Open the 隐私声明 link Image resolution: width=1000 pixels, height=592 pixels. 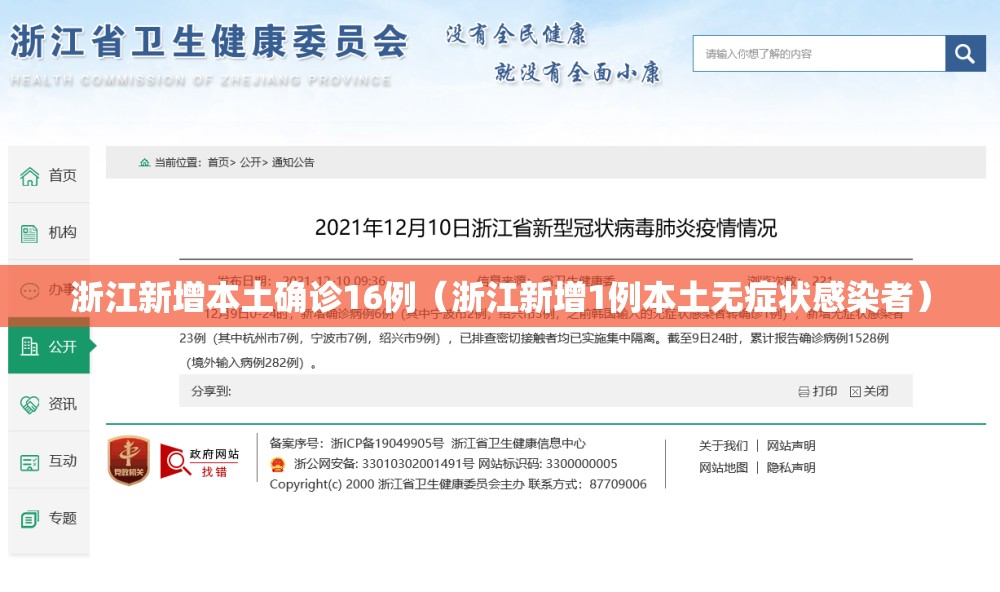pyautogui.click(x=791, y=468)
